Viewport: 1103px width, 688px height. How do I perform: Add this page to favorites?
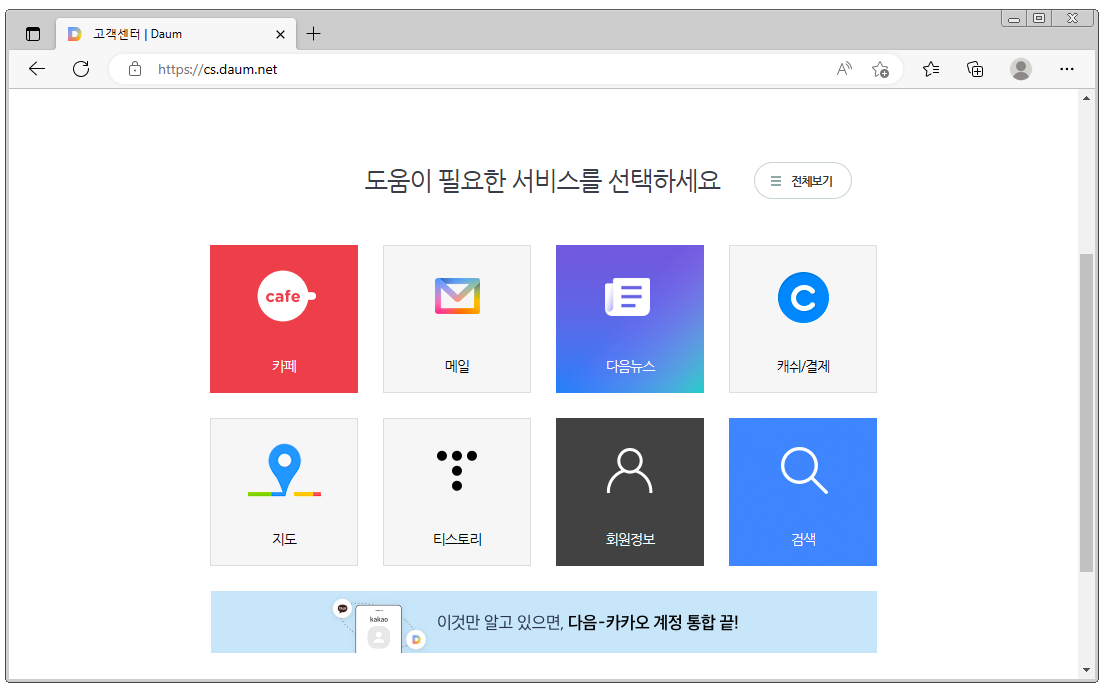[x=880, y=69]
